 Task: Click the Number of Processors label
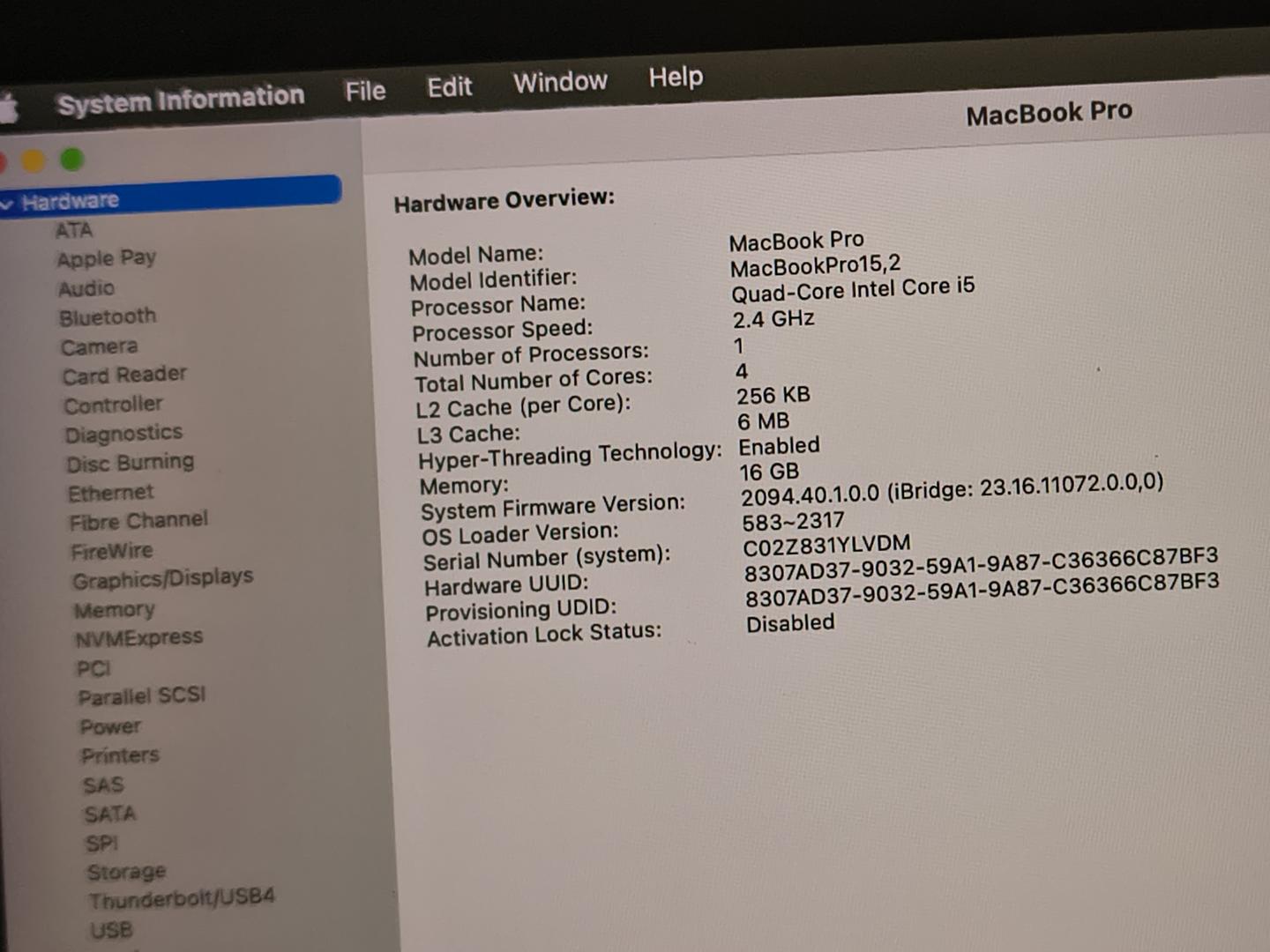click(531, 355)
